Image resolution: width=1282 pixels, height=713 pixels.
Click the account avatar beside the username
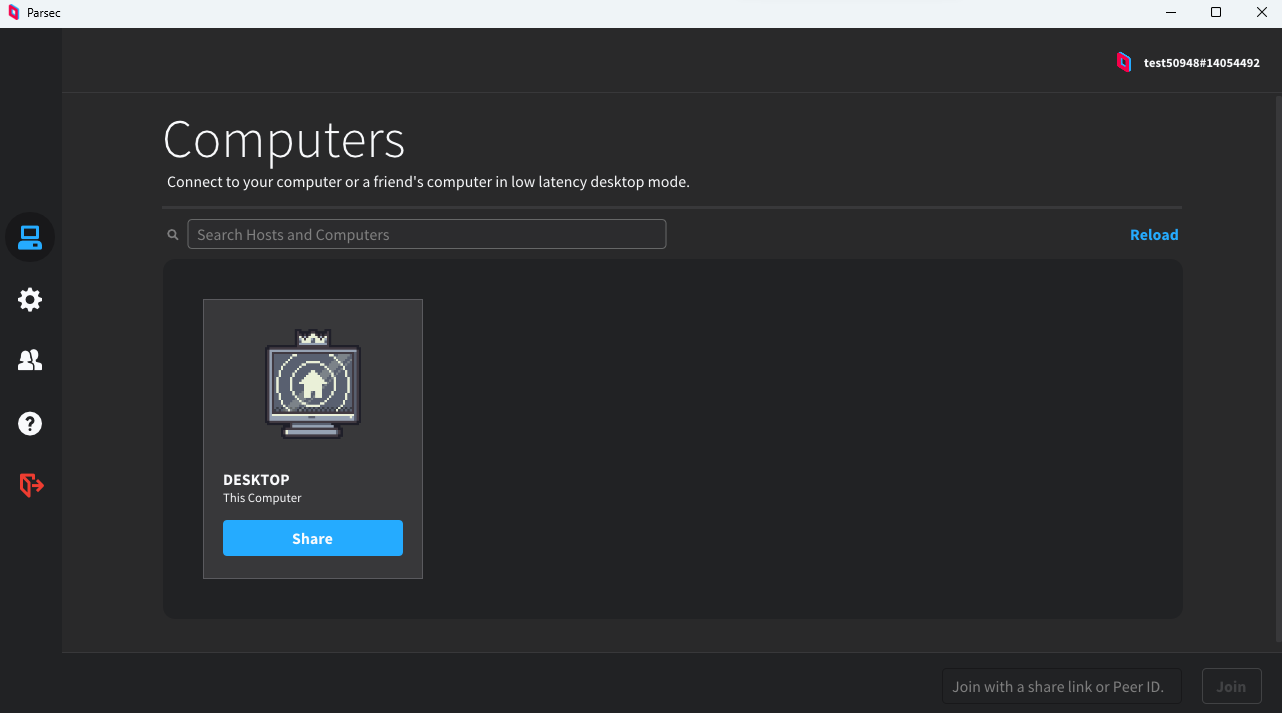(1124, 62)
